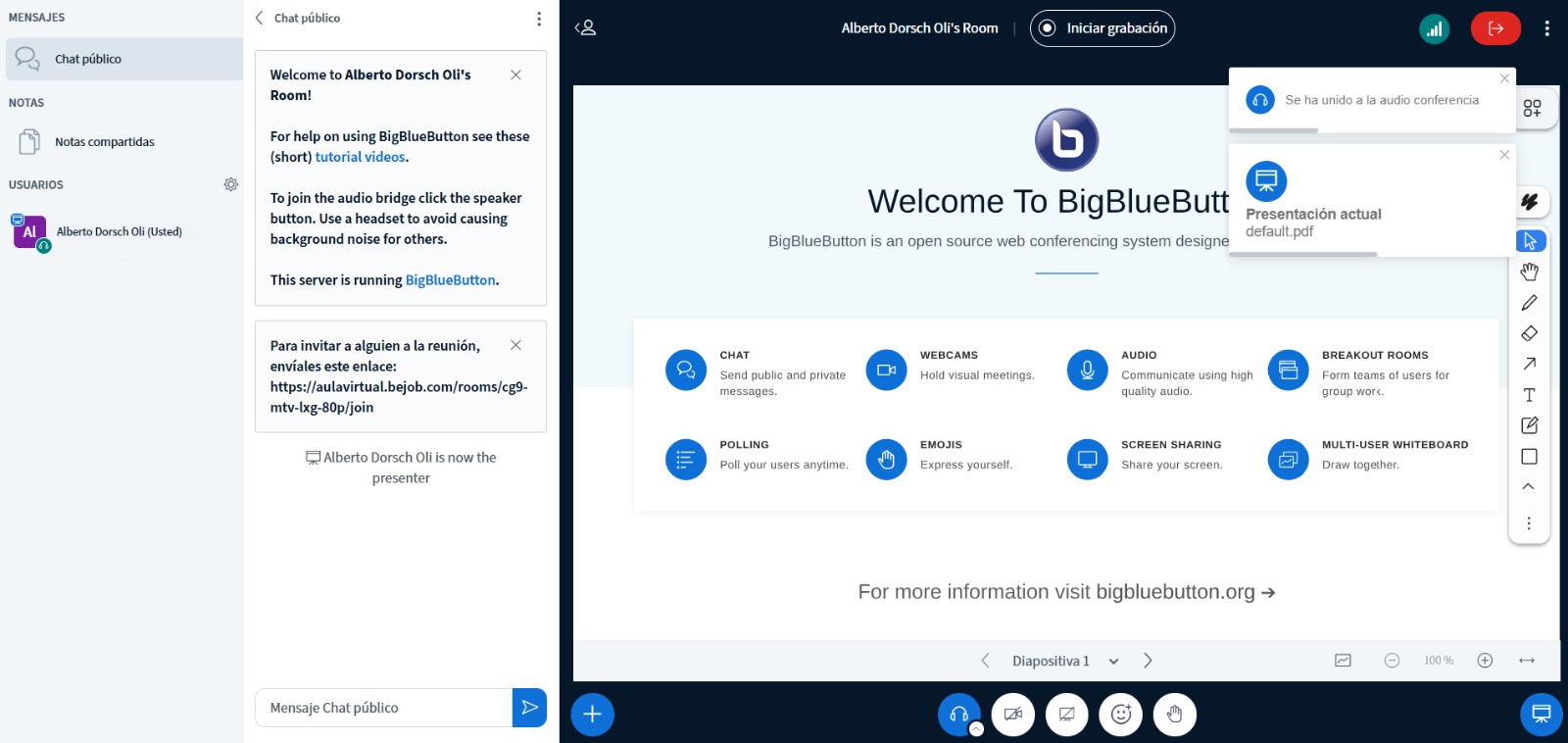Viewport: 1568px width, 743px height.
Task: Open the meeting options three-dot menu
Action: (1547, 28)
